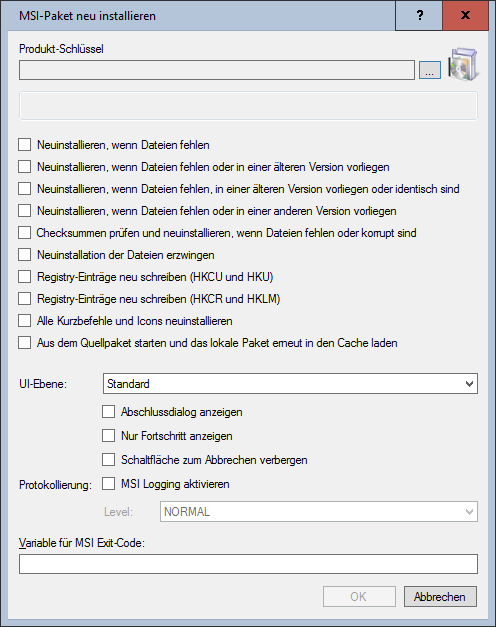
Task: Click the 'MSI-Paket neu installieren' title text
Action: click(87, 16)
